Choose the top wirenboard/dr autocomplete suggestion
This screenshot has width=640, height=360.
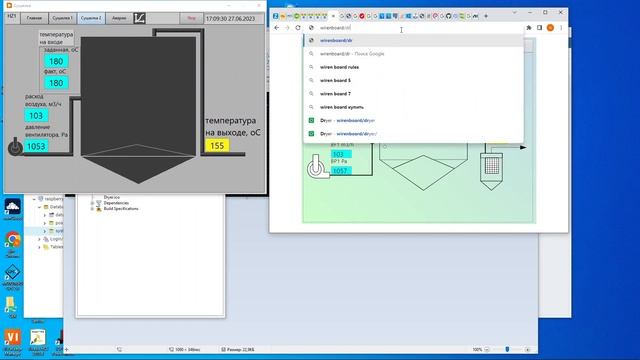coord(413,40)
